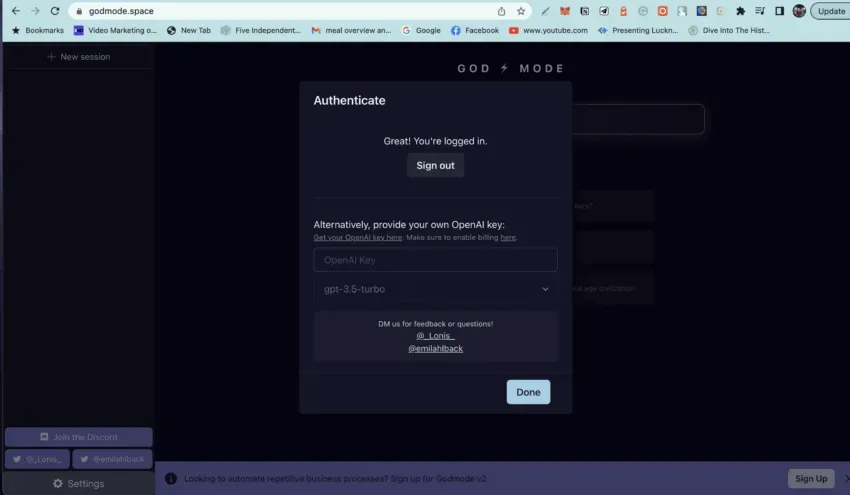Open the Video Marketing bookmark
The image size is (850, 495).
click(115, 30)
